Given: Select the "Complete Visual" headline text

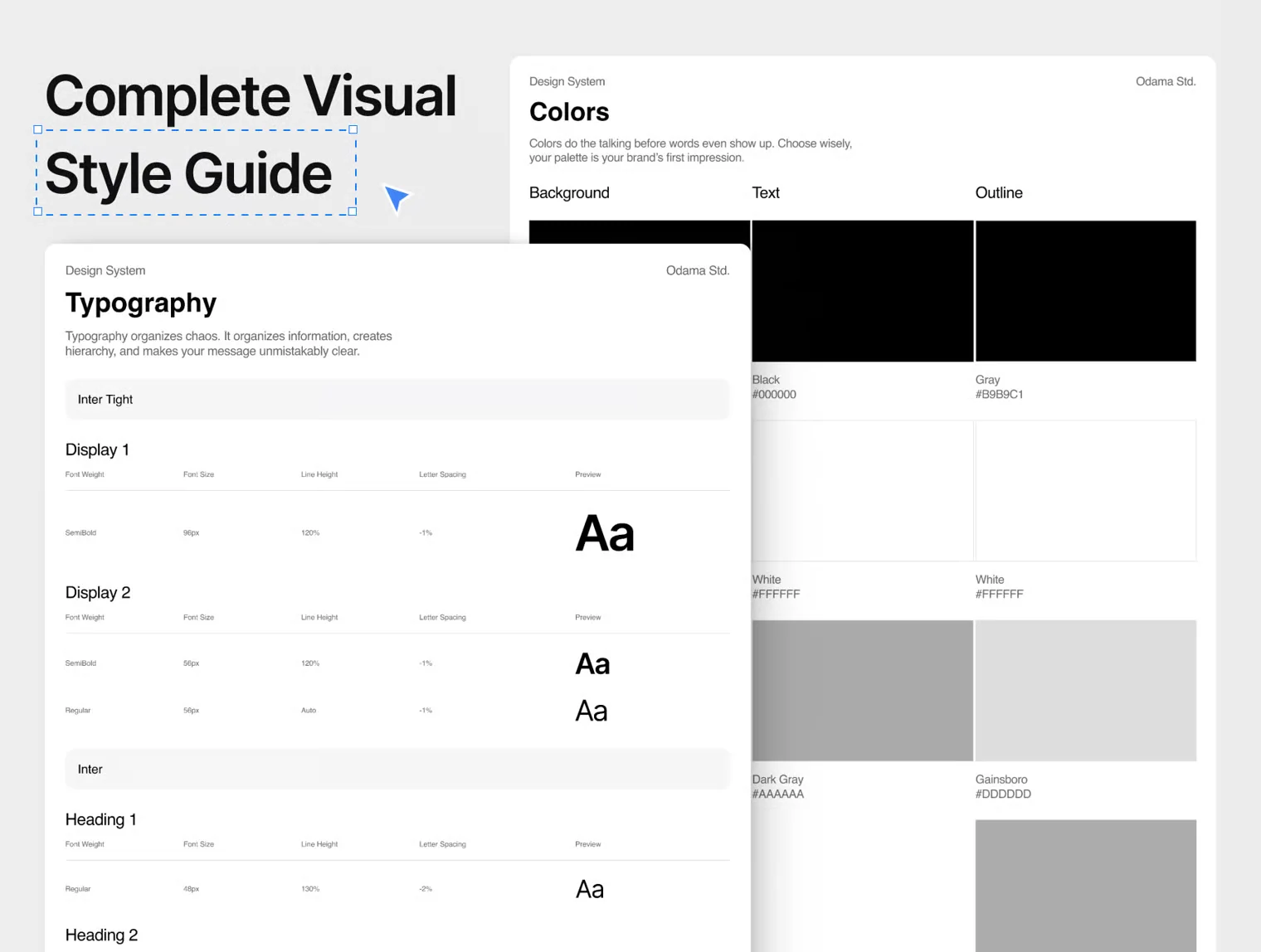Looking at the screenshot, I should click(251, 95).
